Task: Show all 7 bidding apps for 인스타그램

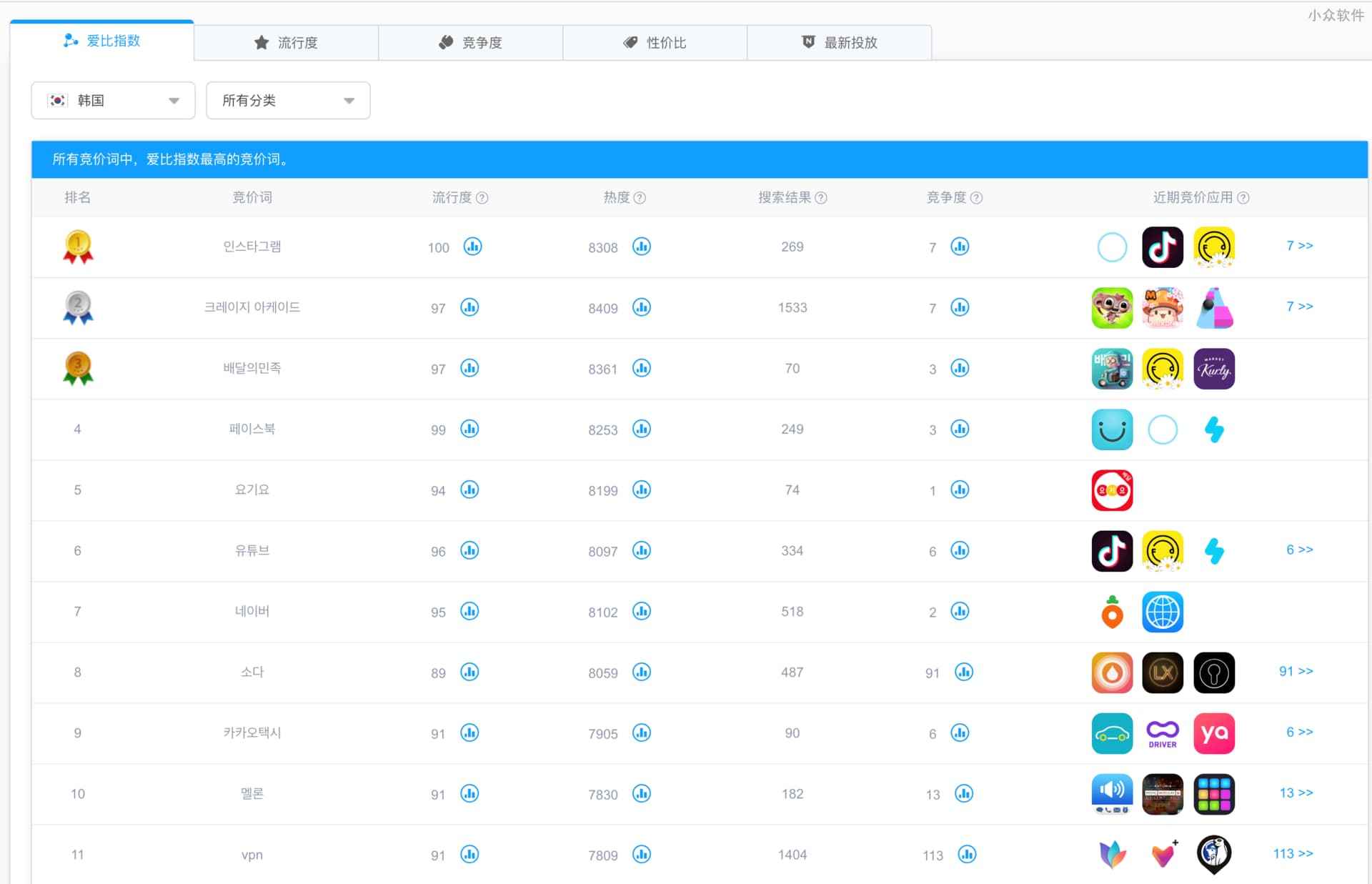Action: pos(1300,246)
